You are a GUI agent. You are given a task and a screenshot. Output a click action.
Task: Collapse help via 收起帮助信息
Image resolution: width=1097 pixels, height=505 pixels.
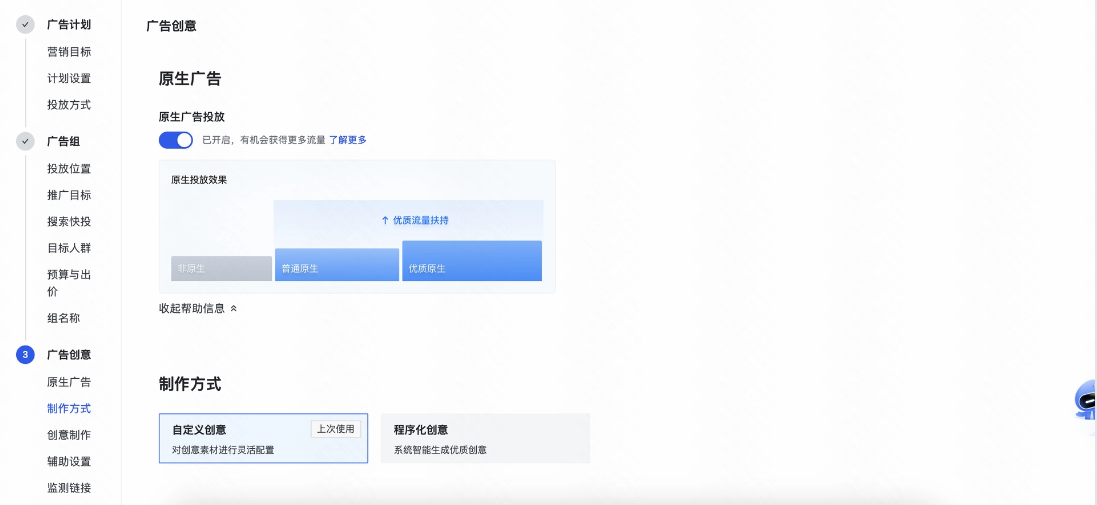point(192,308)
